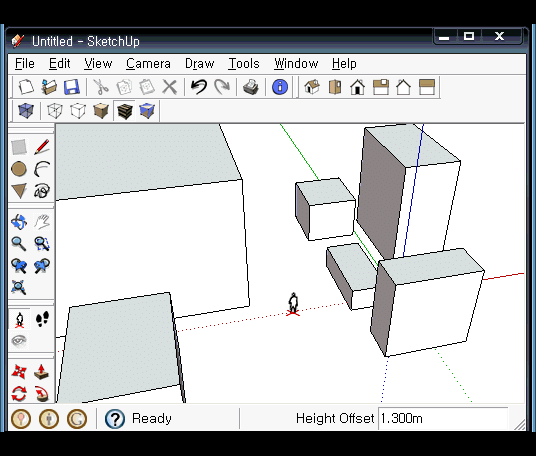Toggle X-ray transparency mode
Viewport: 536px width, 456px height.
26,111
